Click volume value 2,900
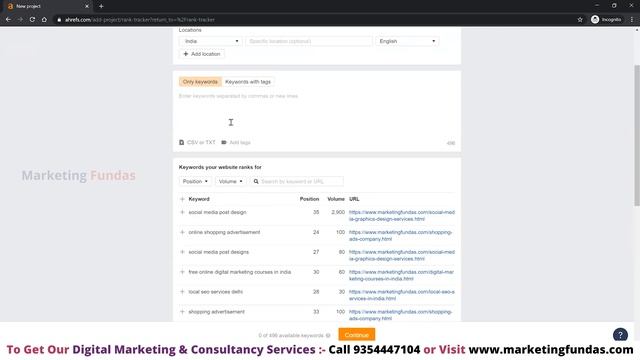This screenshot has height=360, width=640. 338,212
